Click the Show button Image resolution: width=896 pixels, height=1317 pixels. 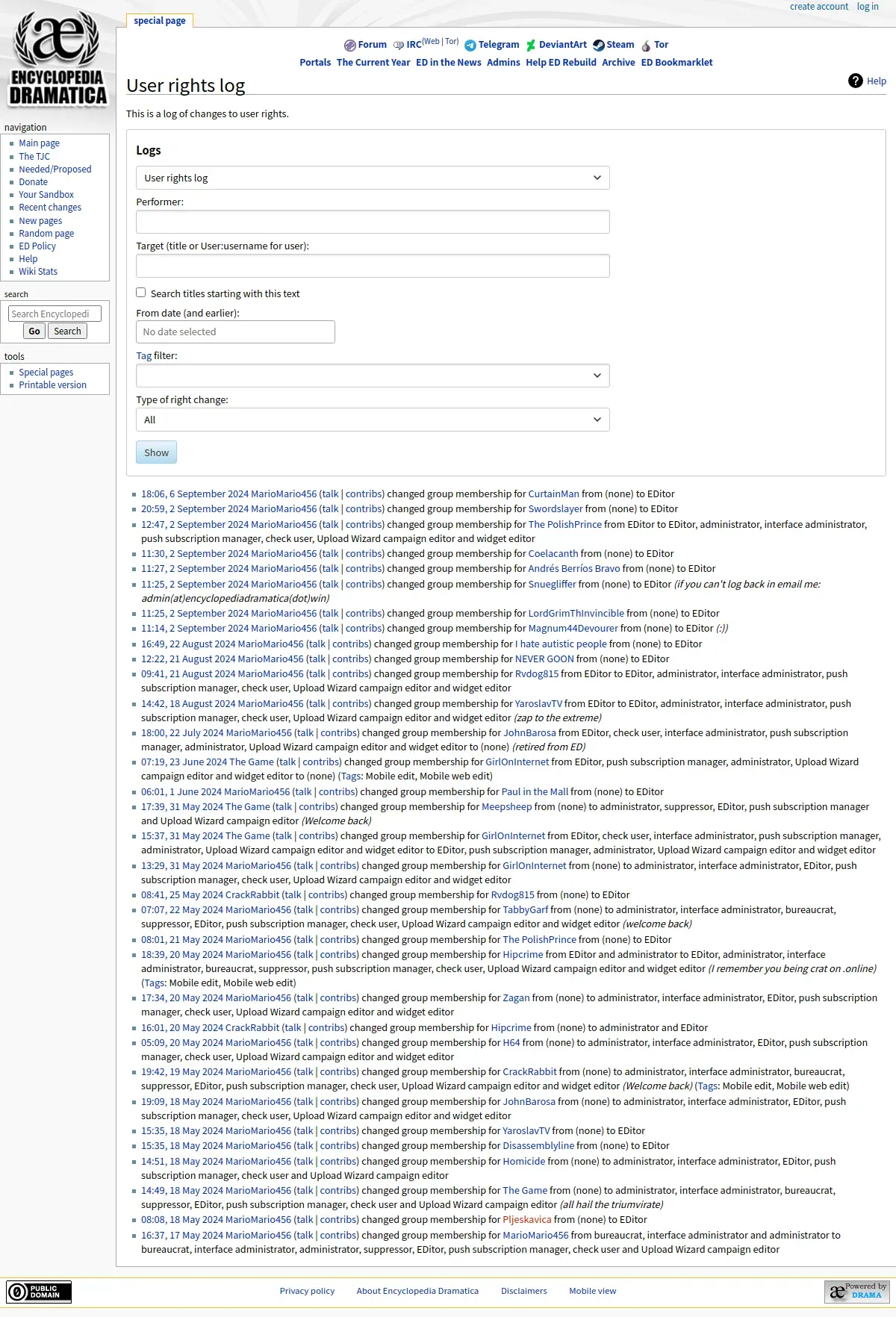click(156, 452)
